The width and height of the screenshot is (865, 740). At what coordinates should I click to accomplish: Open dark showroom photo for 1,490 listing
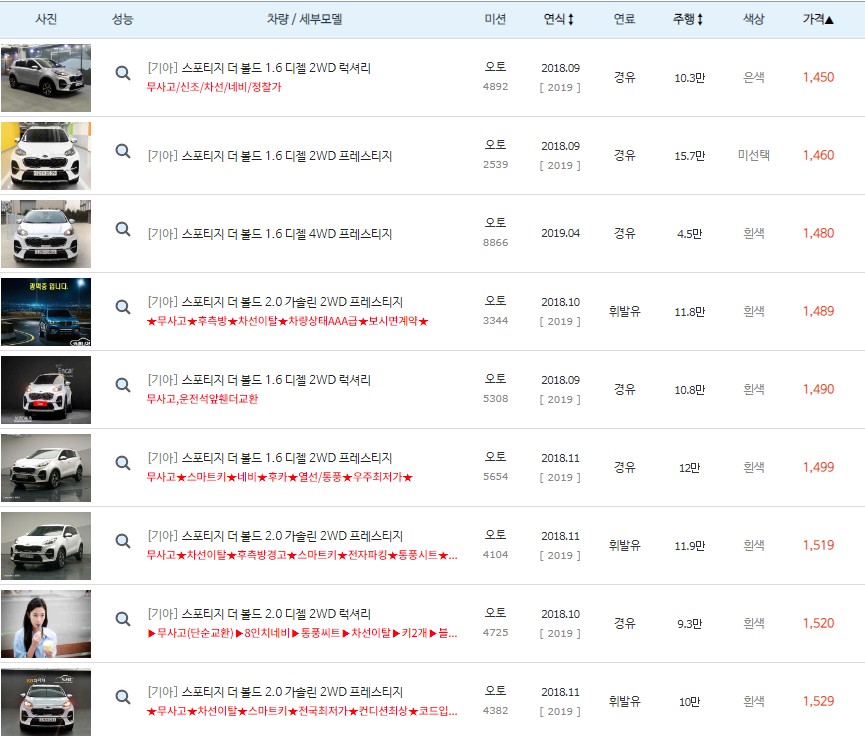[x=46, y=390]
